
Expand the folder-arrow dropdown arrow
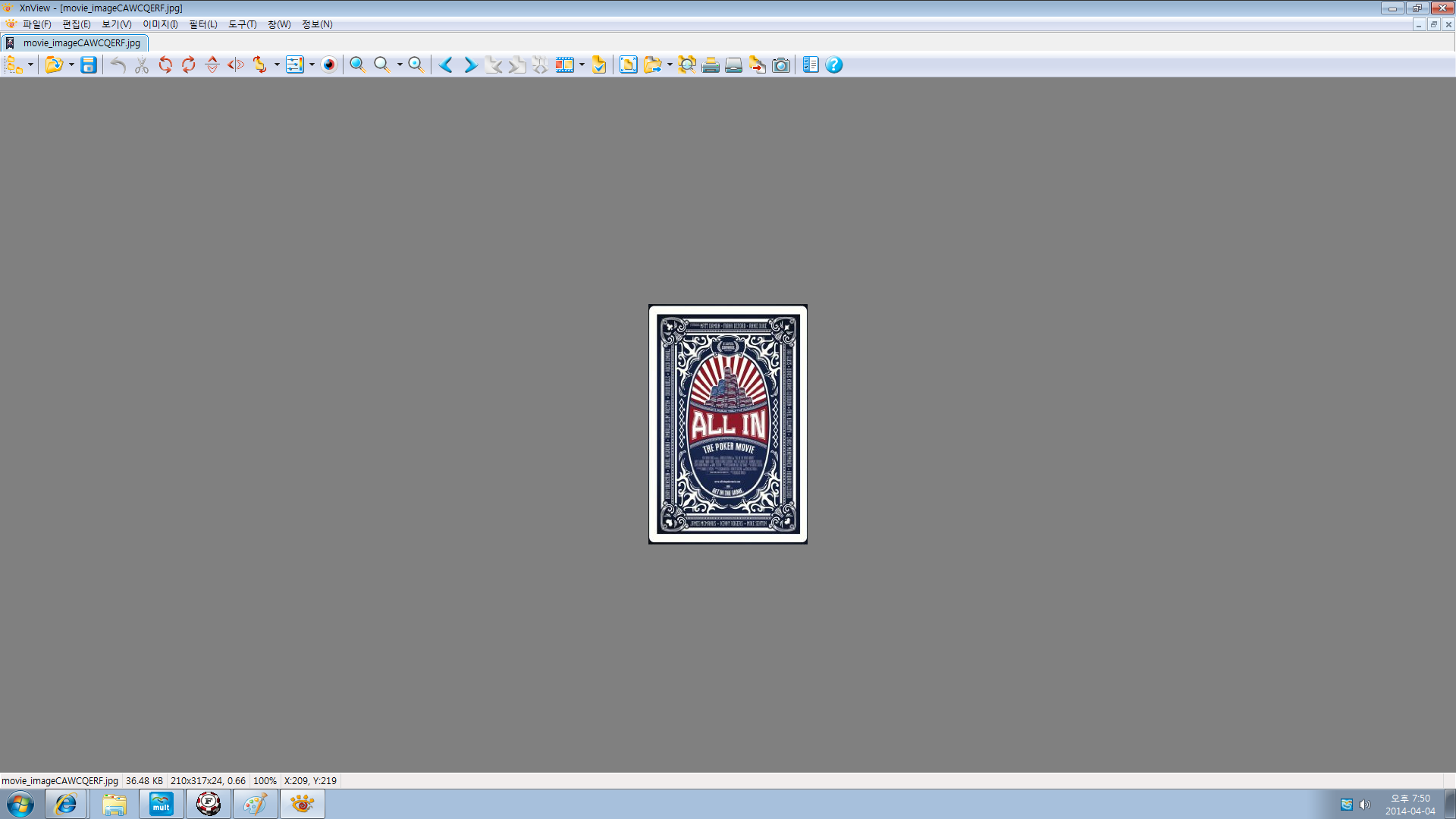[670, 65]
